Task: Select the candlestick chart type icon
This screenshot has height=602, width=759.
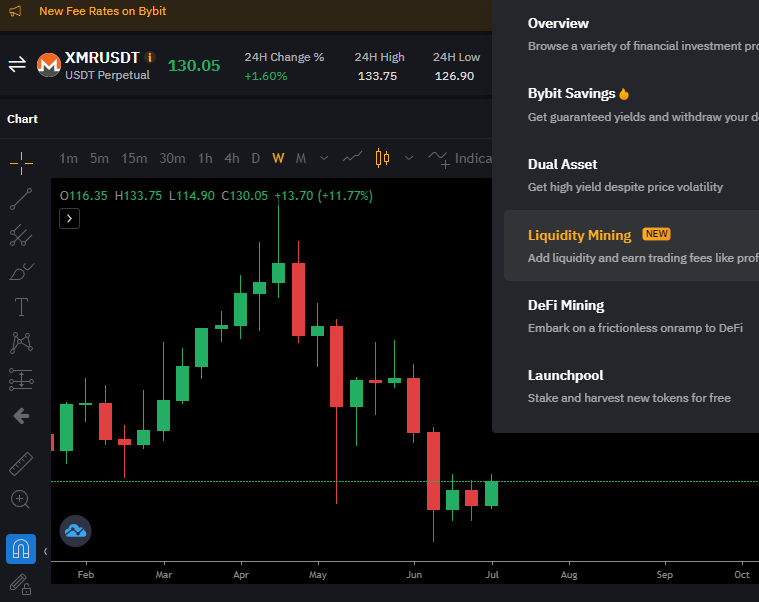Action: coord(382,158)
